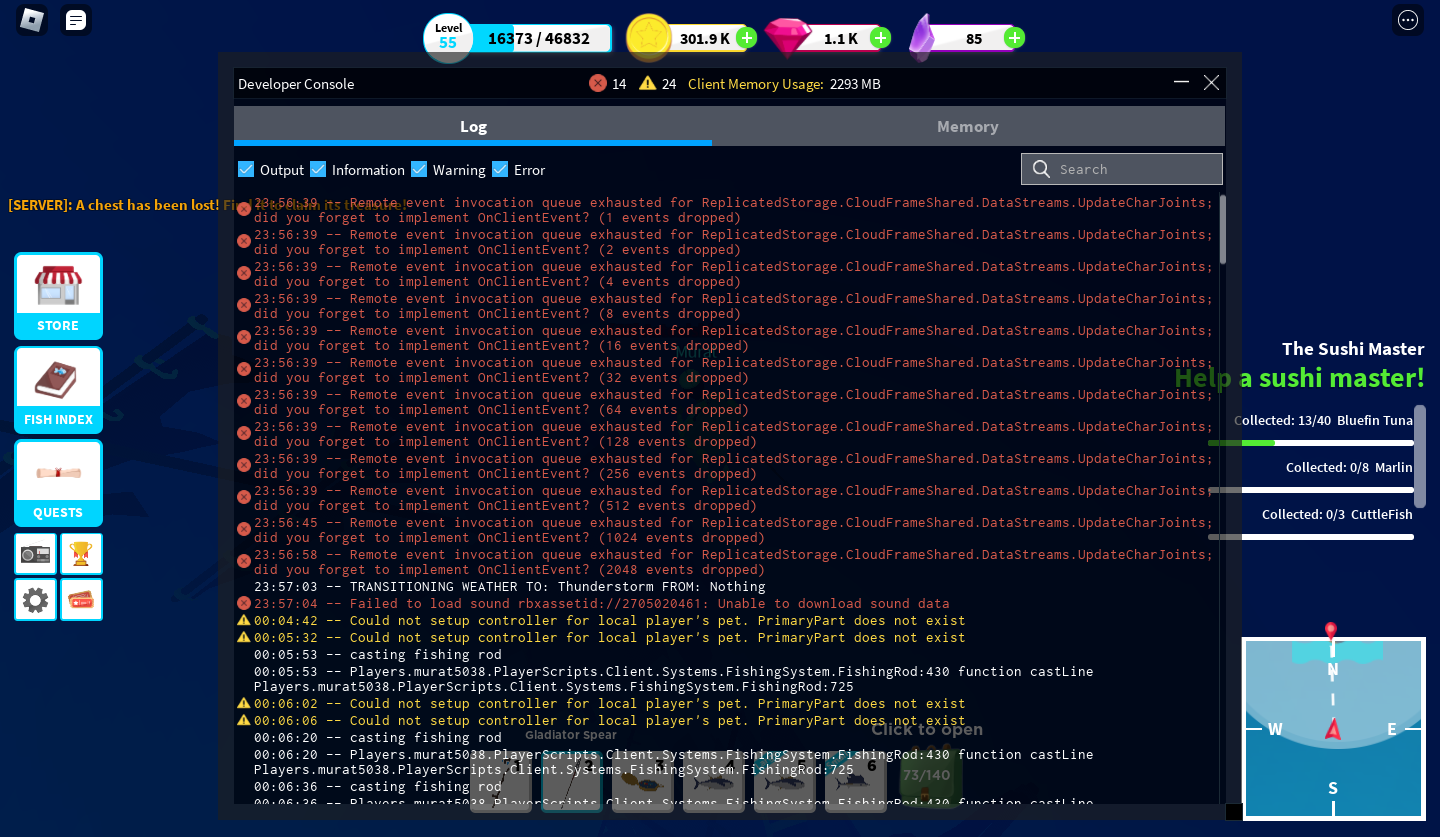Click the '(1024 events dropped)' error entry
This screenshot has height=837, width=1440.
click(733, 530)
